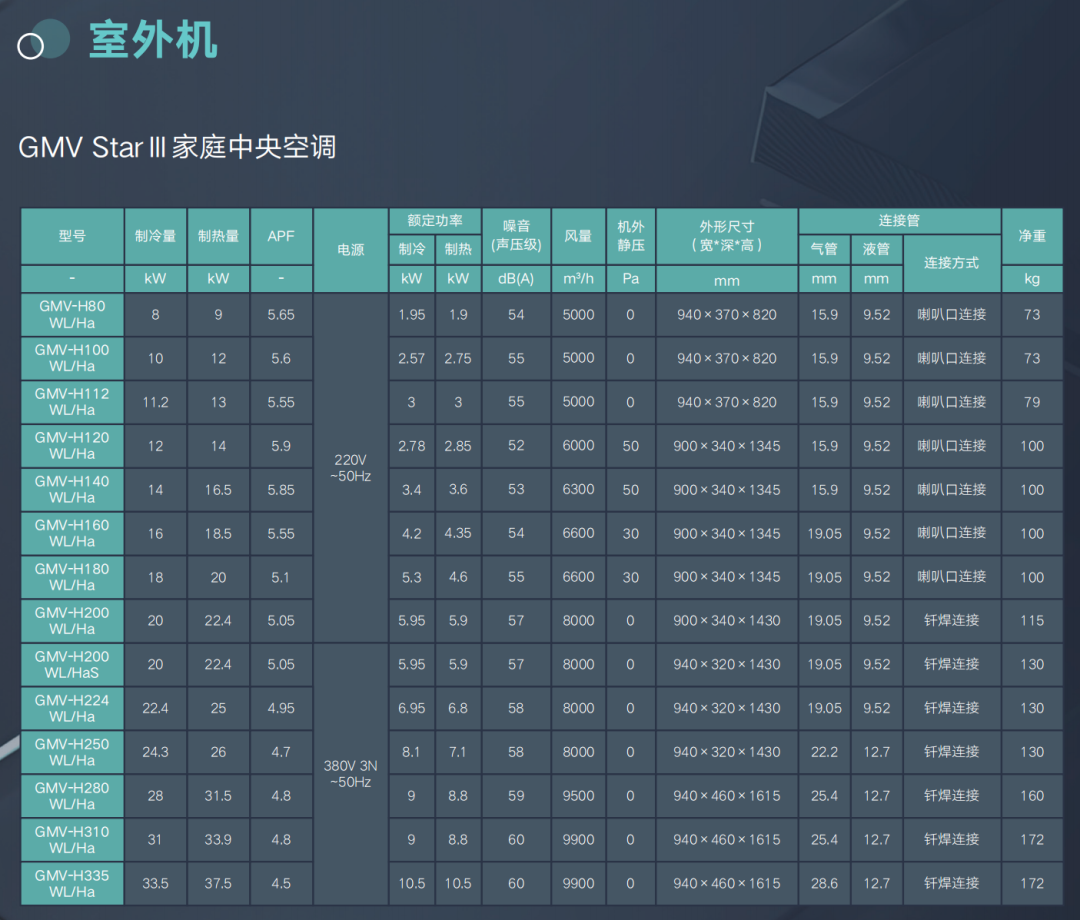
Task: Click 钎焊连接 in GMV-H335 row
Action: [x=952, y=883]
